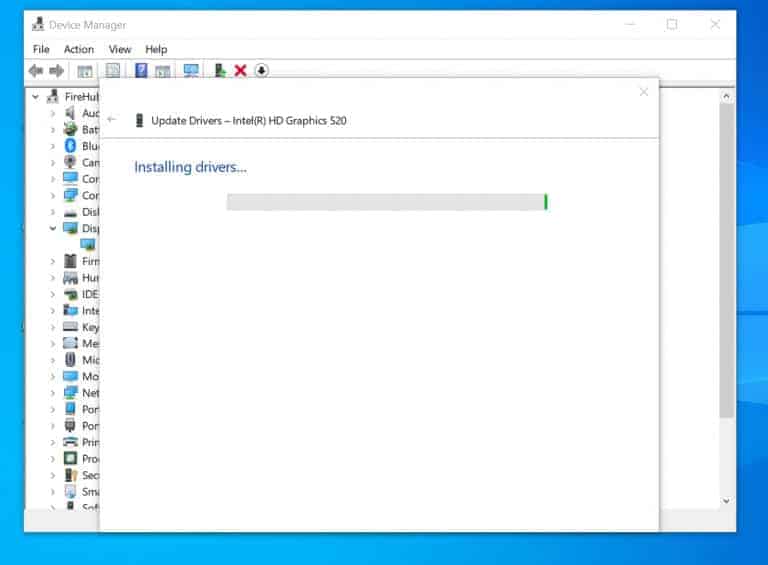This screenshot has width=768, height=565.
Task: Select the Security devices icon
Action: pos(71,475)
